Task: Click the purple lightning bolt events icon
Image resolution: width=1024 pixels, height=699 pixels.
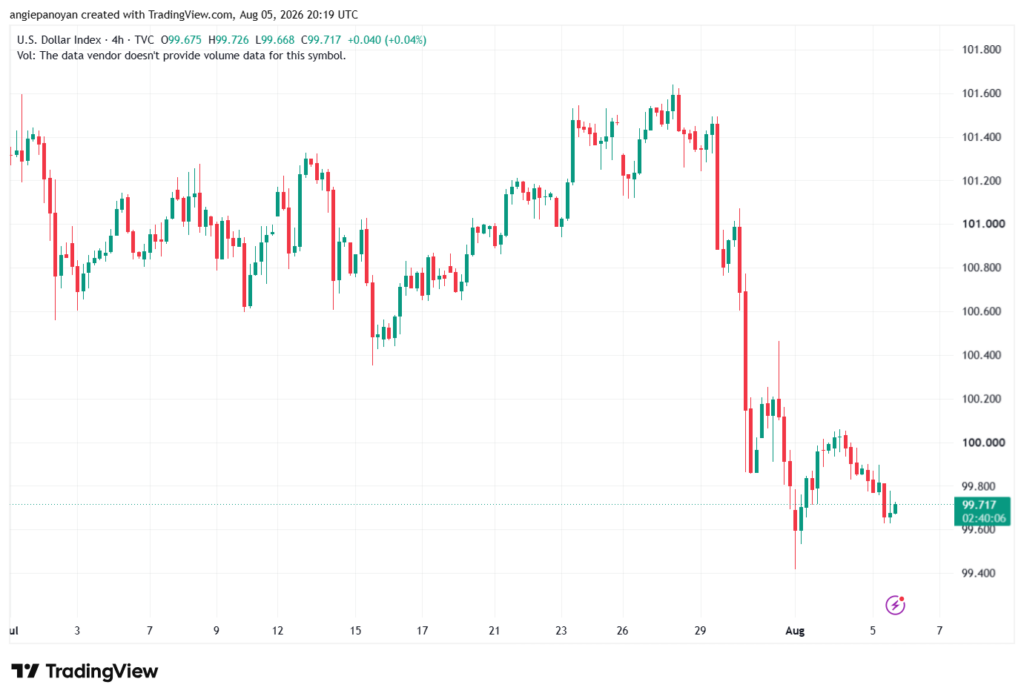Action: point(895,605)
